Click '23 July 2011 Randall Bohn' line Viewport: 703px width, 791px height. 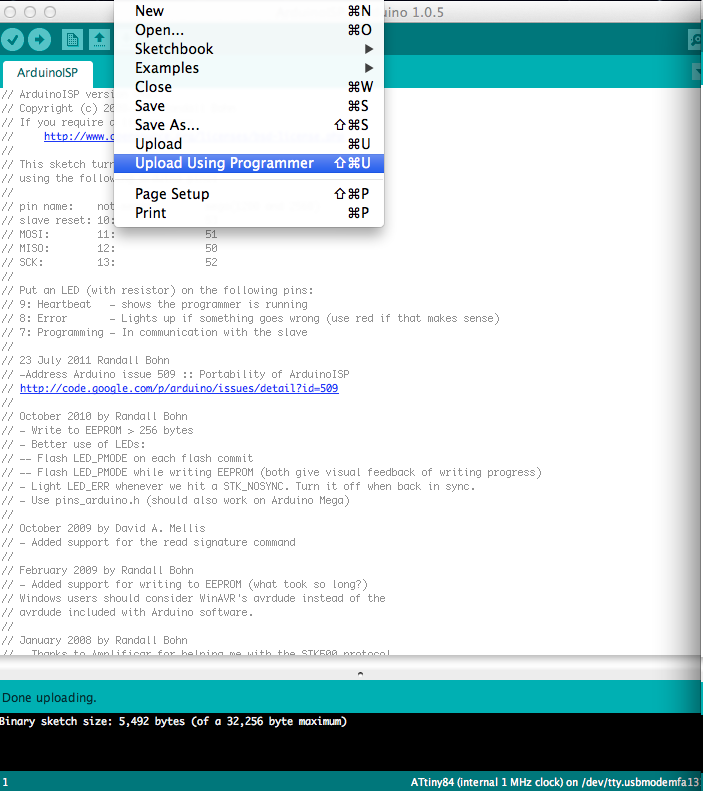pos(85,360)
